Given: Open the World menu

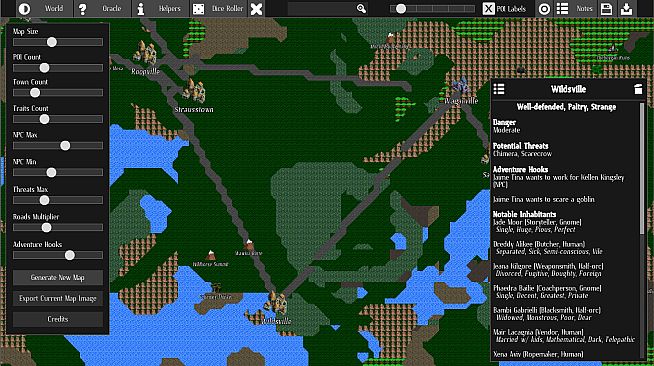Looking at the screenshot, I should pyautogui.click(x=54, y=8).
